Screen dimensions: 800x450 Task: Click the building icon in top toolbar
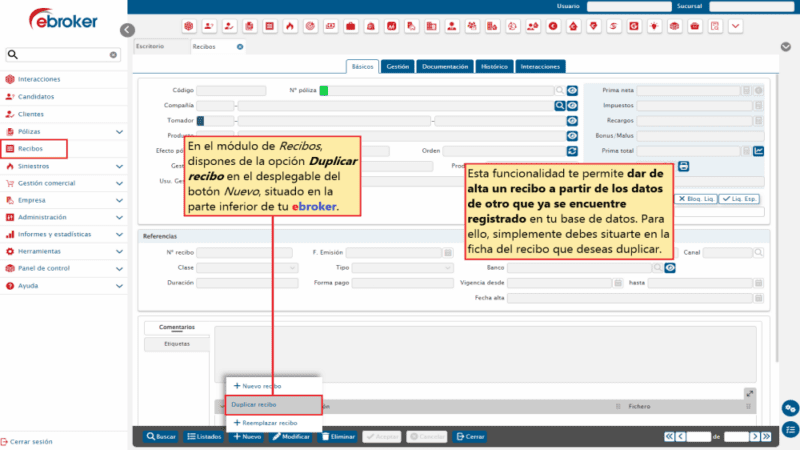(x=432, y=26)
